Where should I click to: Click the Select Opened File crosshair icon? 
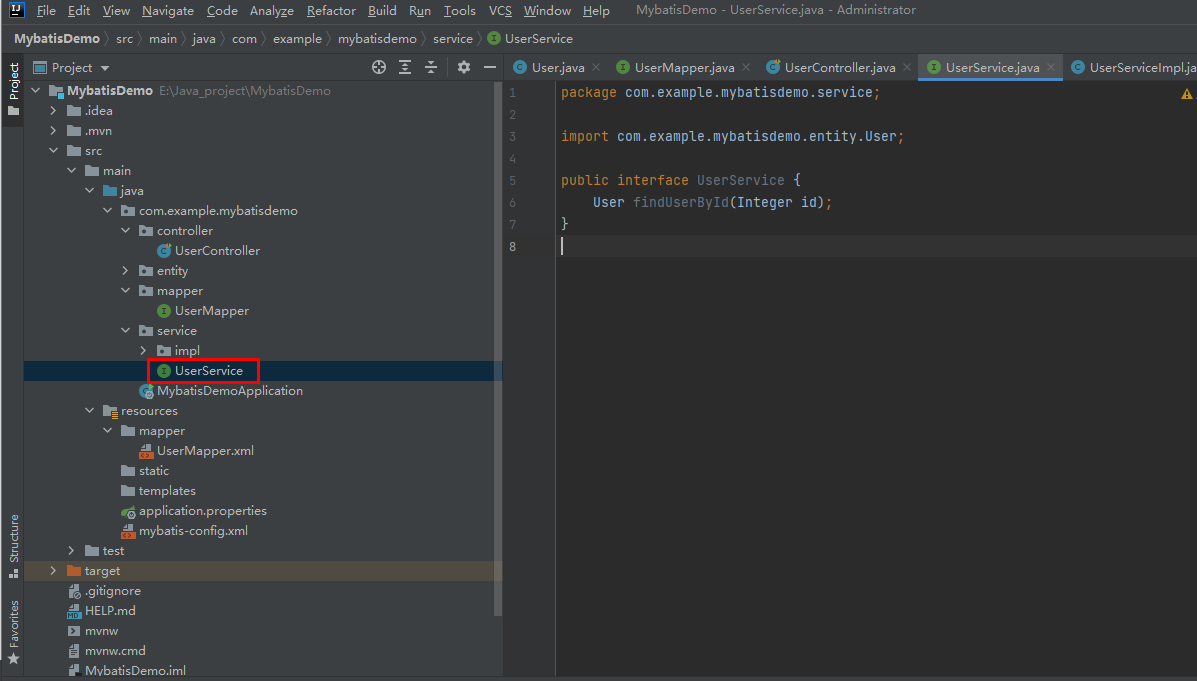point(378,66)
